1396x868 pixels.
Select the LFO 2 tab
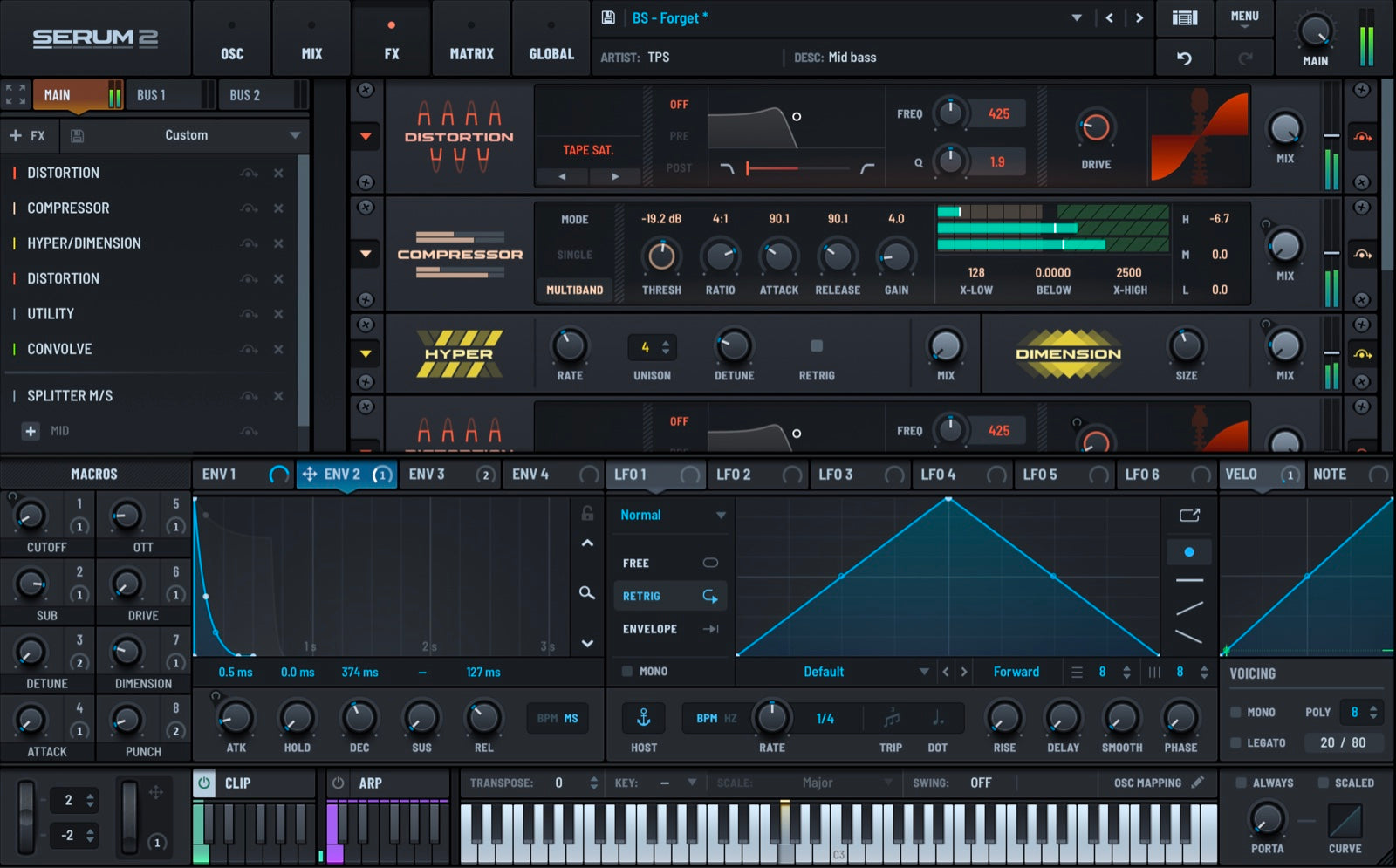(734, 475)
